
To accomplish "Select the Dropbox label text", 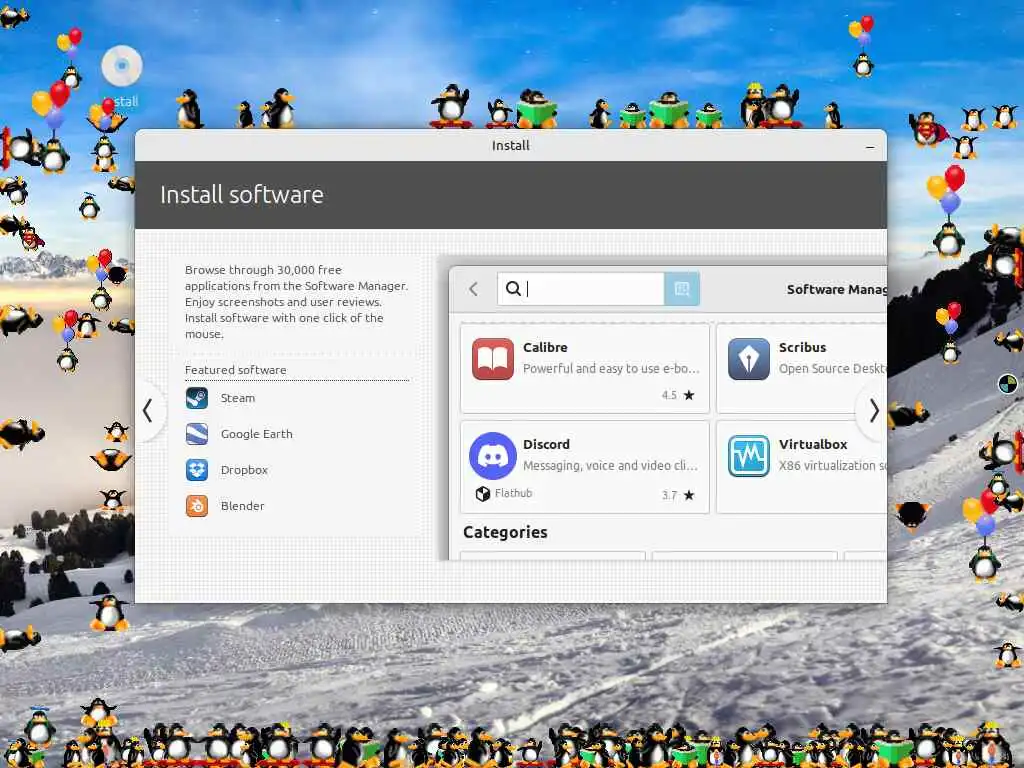I will click(244, 470).
